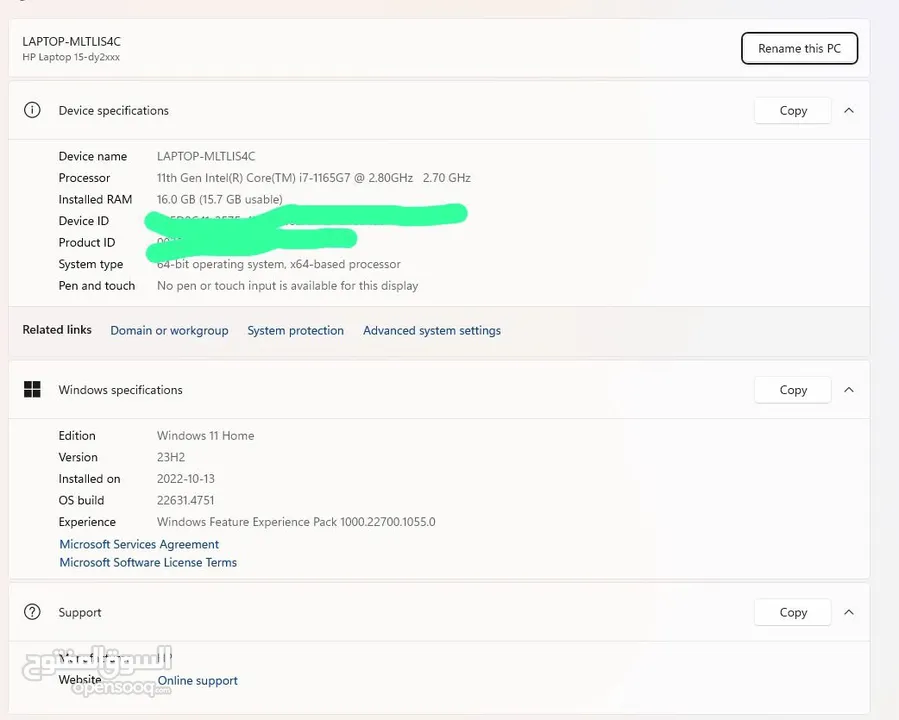
Task: Click the Support question mark icon
Action: (x=32, y=612)
